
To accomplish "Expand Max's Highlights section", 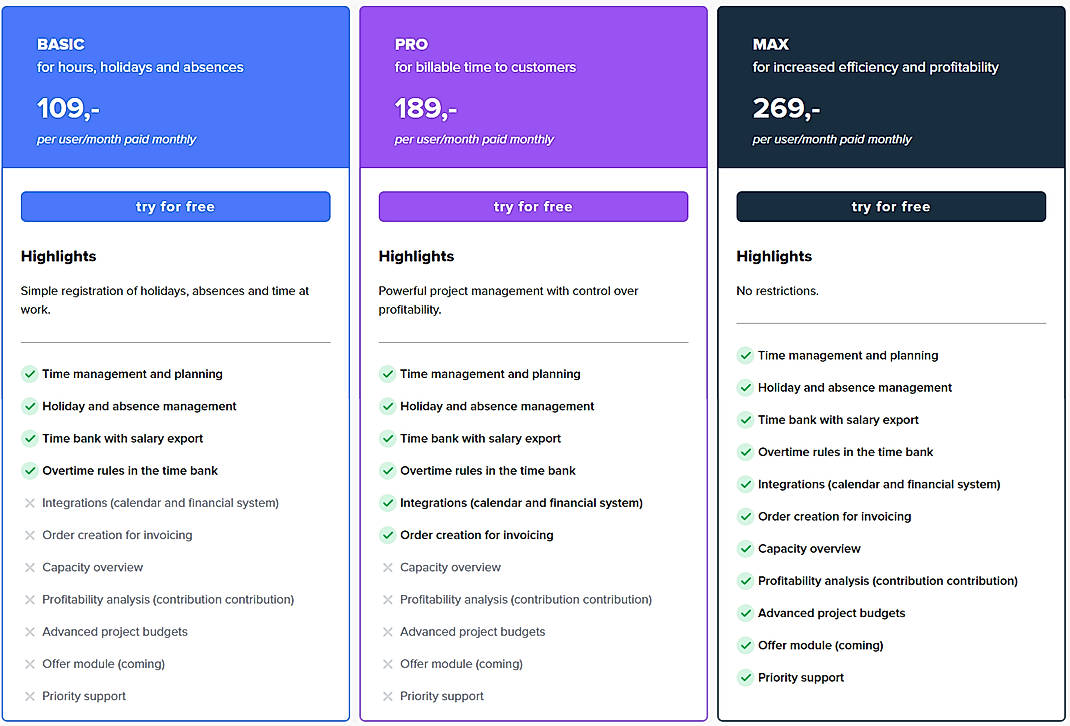I will click(774, 256).
